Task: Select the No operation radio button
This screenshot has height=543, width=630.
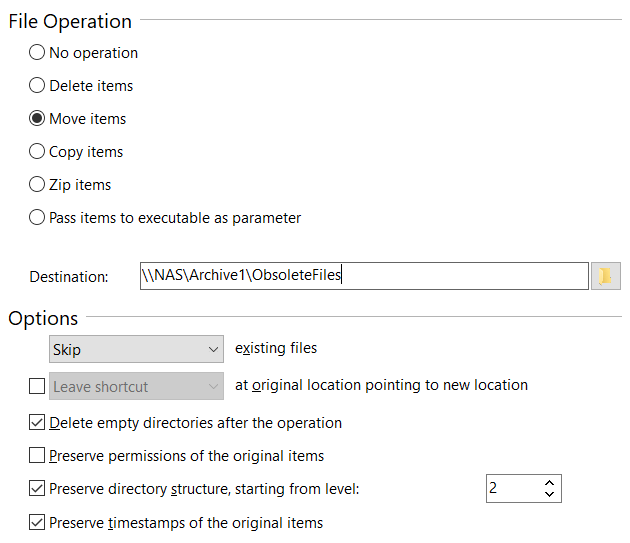Action: point(37,53)
